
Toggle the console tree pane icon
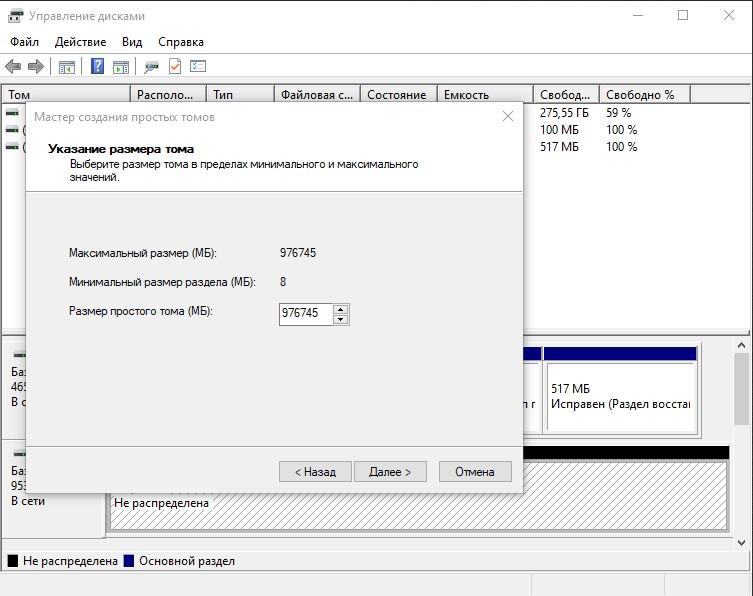pyautogui.click(x=66, y=67)
